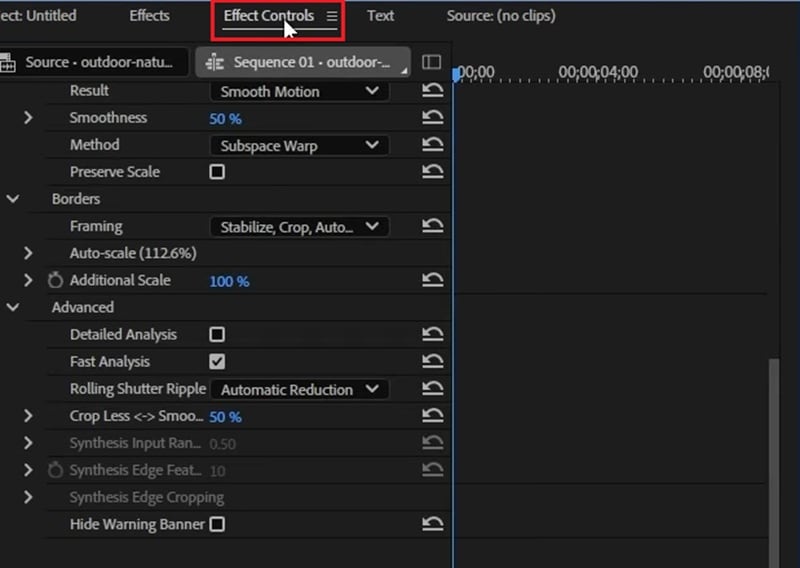The height and width of the screenshot is (568, 800).
Task: Switch to the Effects tab
Action: coord(149,16)
